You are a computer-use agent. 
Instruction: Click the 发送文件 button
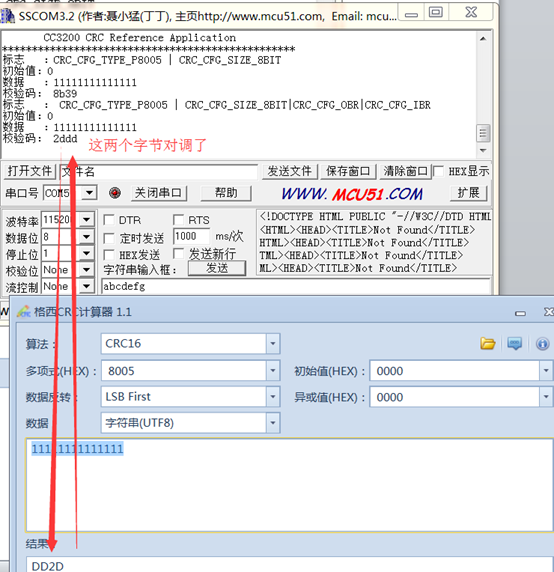(x=290, y=171)
